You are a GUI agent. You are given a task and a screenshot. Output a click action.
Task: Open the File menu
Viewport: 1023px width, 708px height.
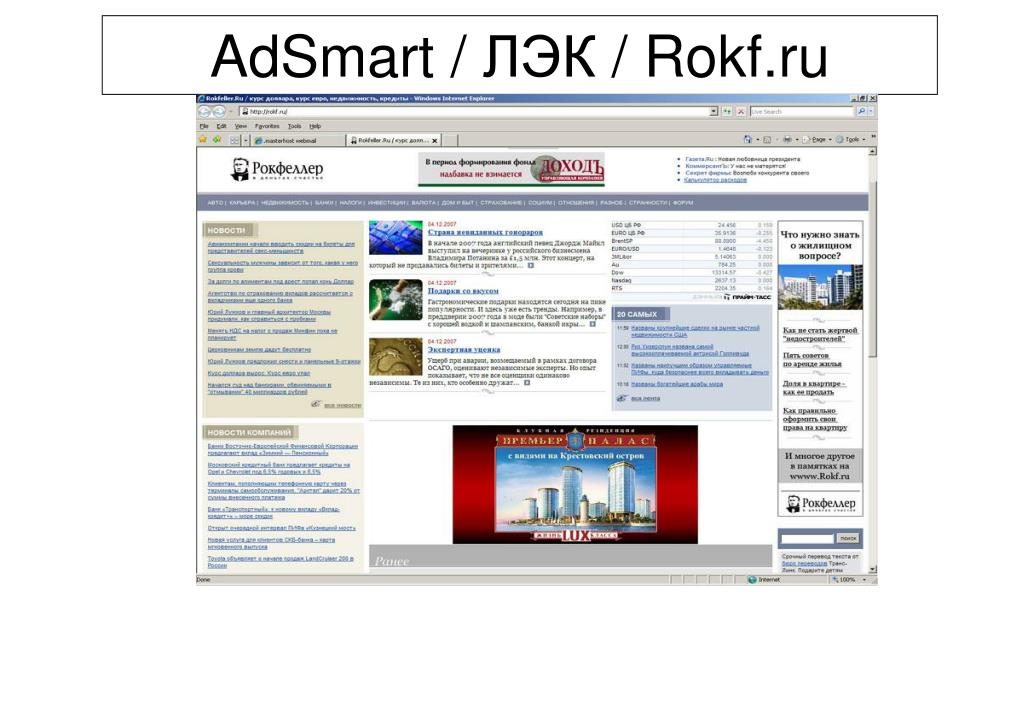204,126
